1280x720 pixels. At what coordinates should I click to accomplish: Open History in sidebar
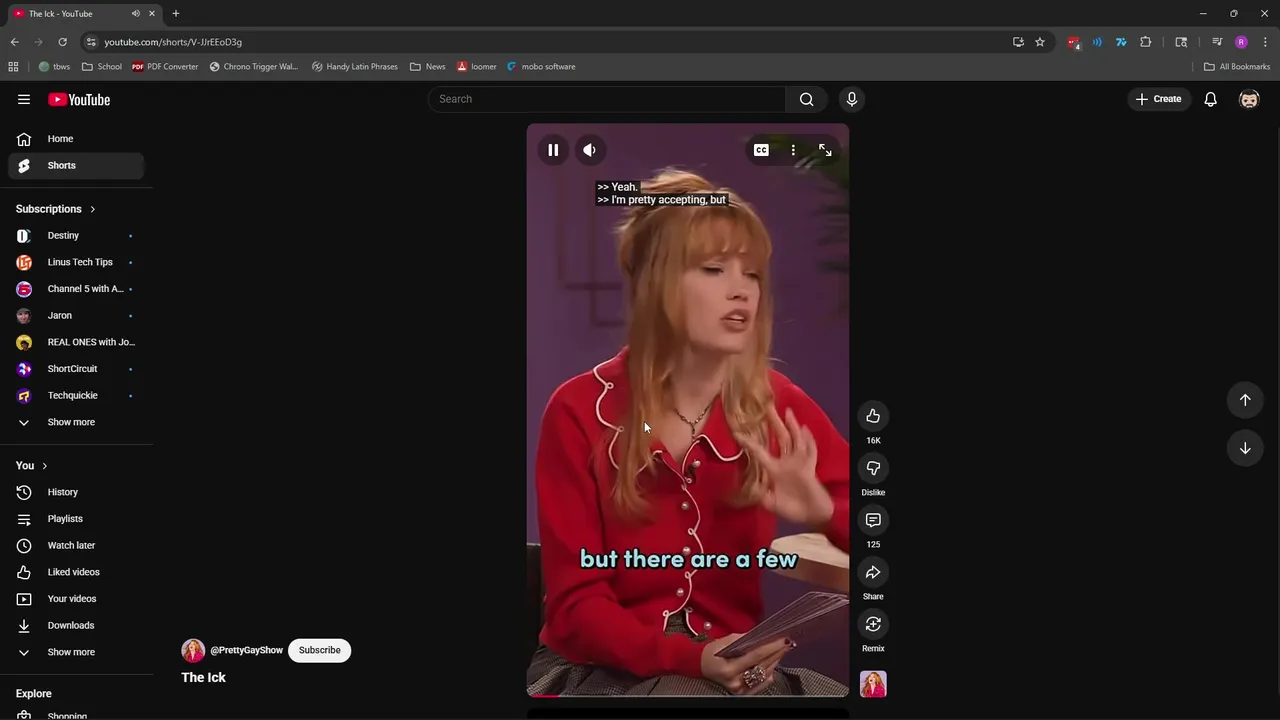[x=76, y=492]
